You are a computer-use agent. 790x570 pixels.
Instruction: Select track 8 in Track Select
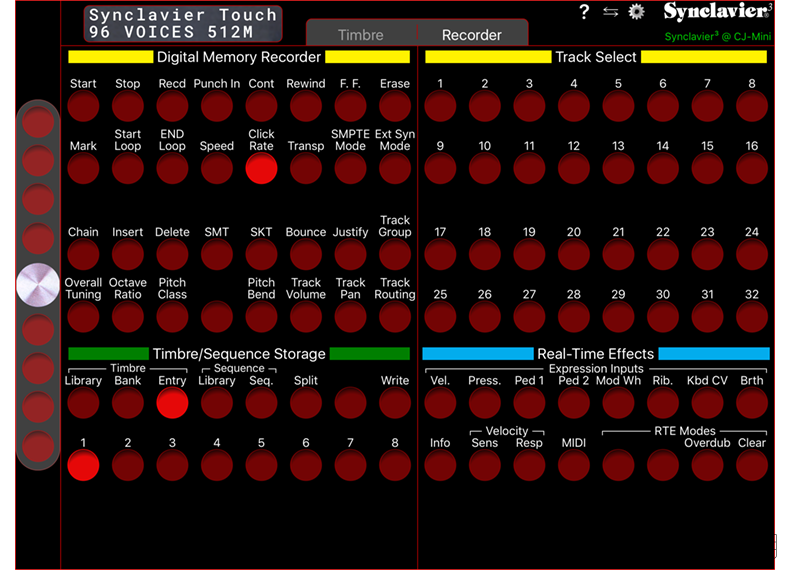pos(752,105)
